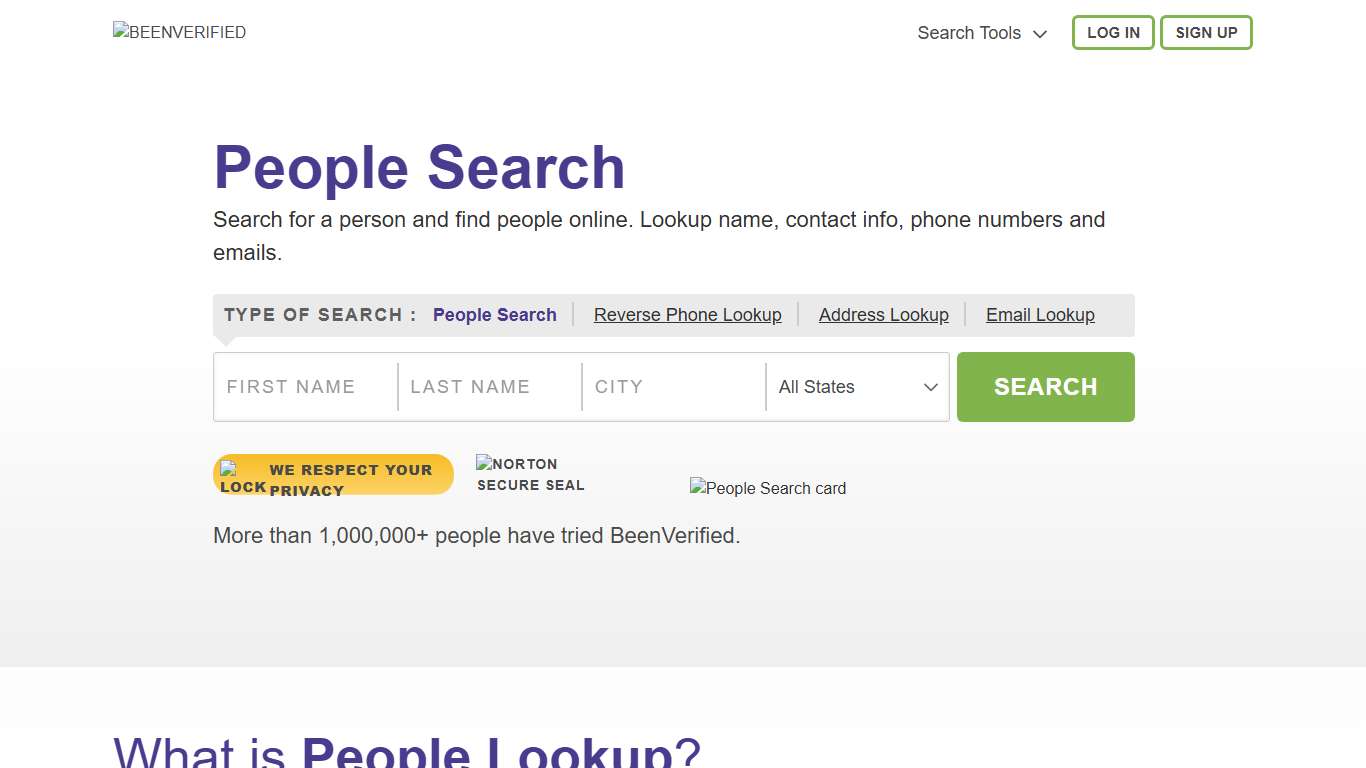Click the BeenVerified logo

click(x=179, y=31)
